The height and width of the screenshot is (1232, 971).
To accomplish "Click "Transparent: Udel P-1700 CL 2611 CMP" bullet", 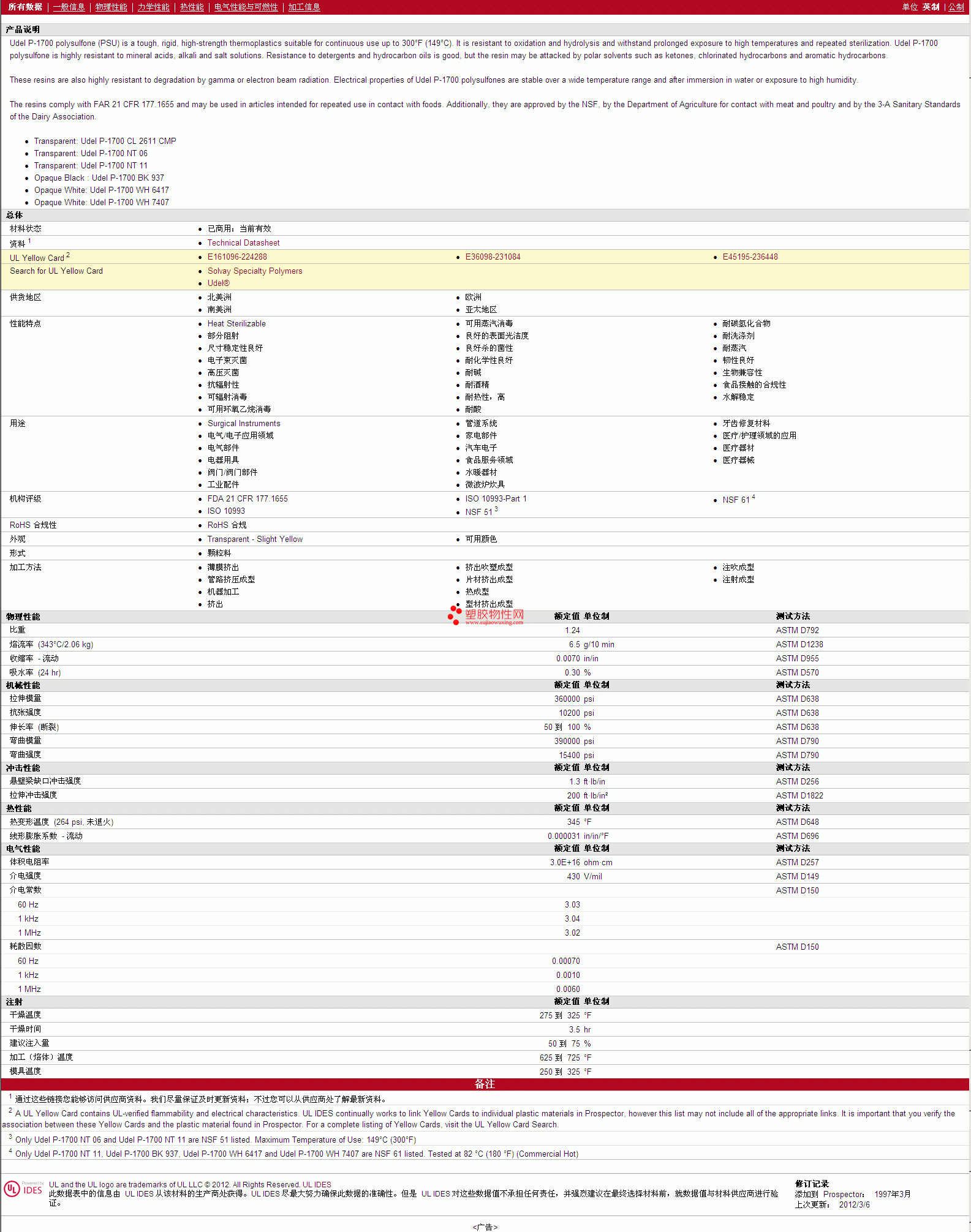I will 105,141.
